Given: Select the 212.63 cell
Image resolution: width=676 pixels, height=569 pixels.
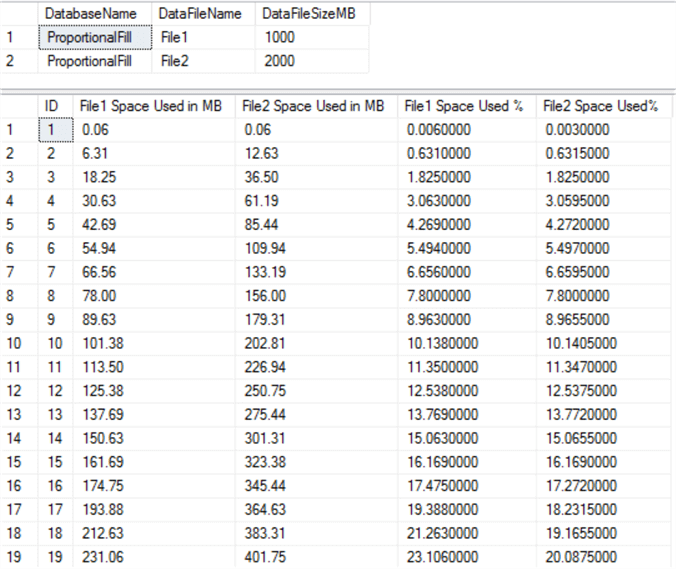Looking at the screenshot, I should click(154, 533).
